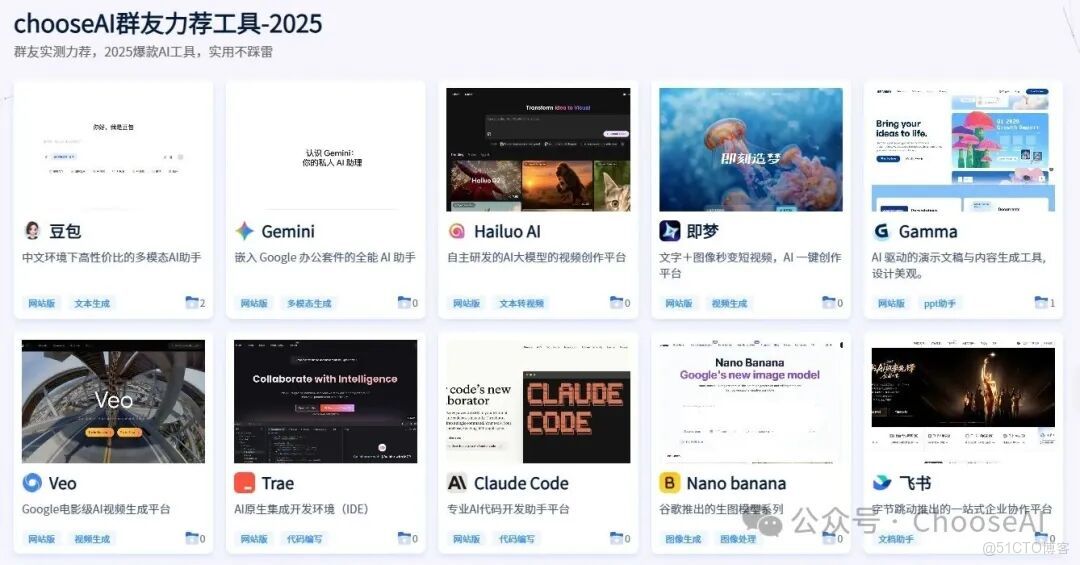Screen dimensions: 1080x565
Task: Click the heading chooseAI群友力荐工具-2025
Action: [168, 24]
